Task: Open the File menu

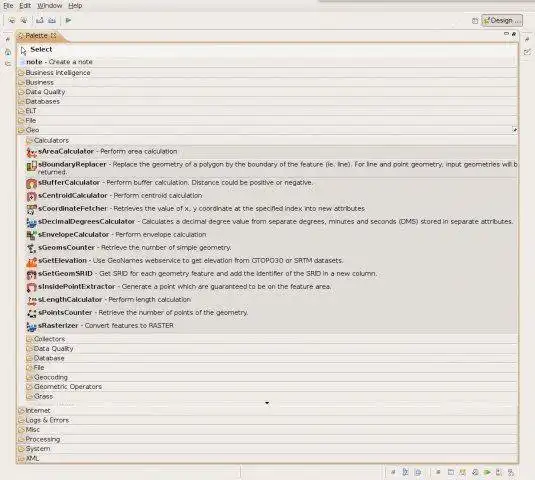Action: point(8,5)
